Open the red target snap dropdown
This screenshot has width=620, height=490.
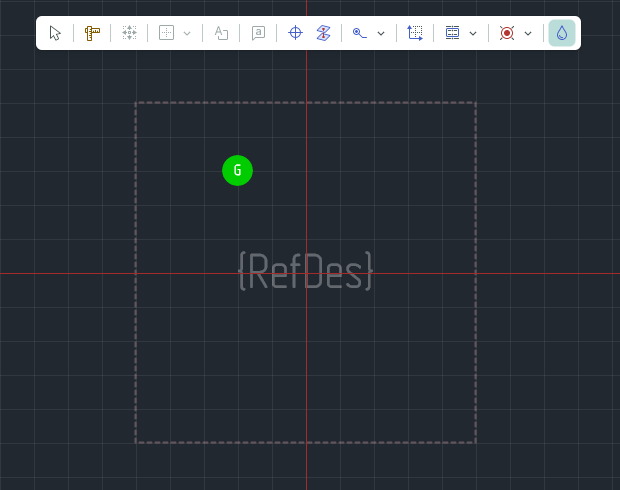pos(528,33)
